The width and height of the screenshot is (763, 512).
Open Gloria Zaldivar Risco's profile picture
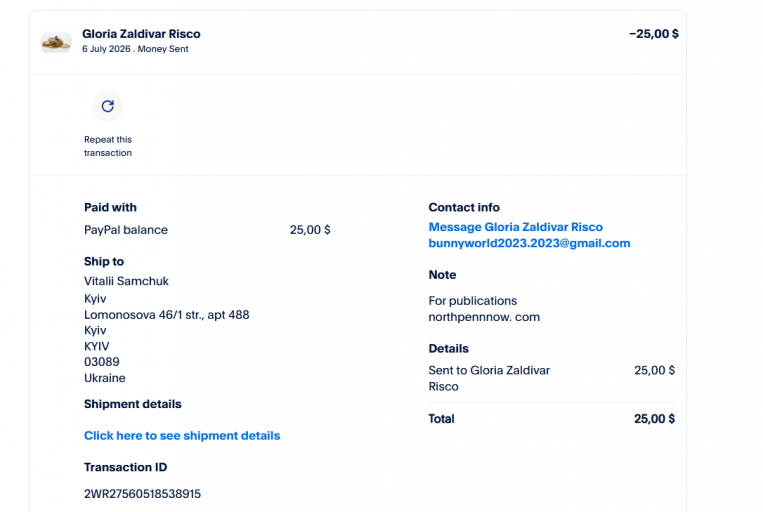tap(56, 42)
